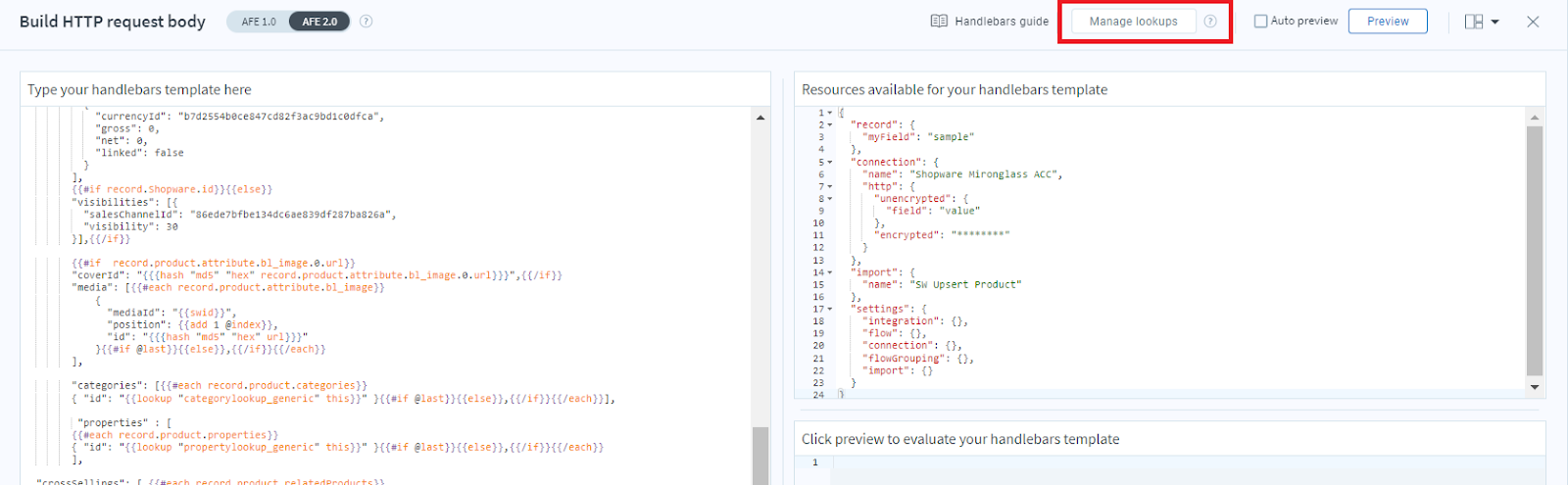Click "name": "Shopware Mironglass ACC" line
This screenshot has width=1568, height=485.
tap(962, 174)
